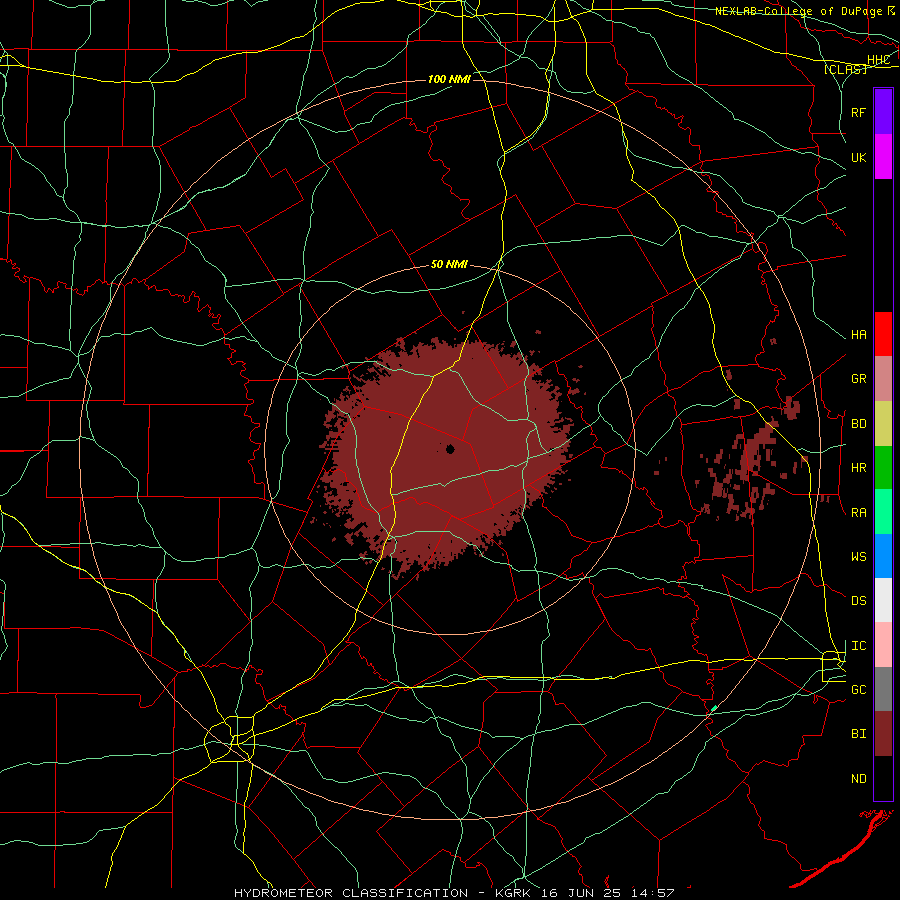The image size is (900, 900).
Task: Click the HR legend label
Action: pos(859,468)
